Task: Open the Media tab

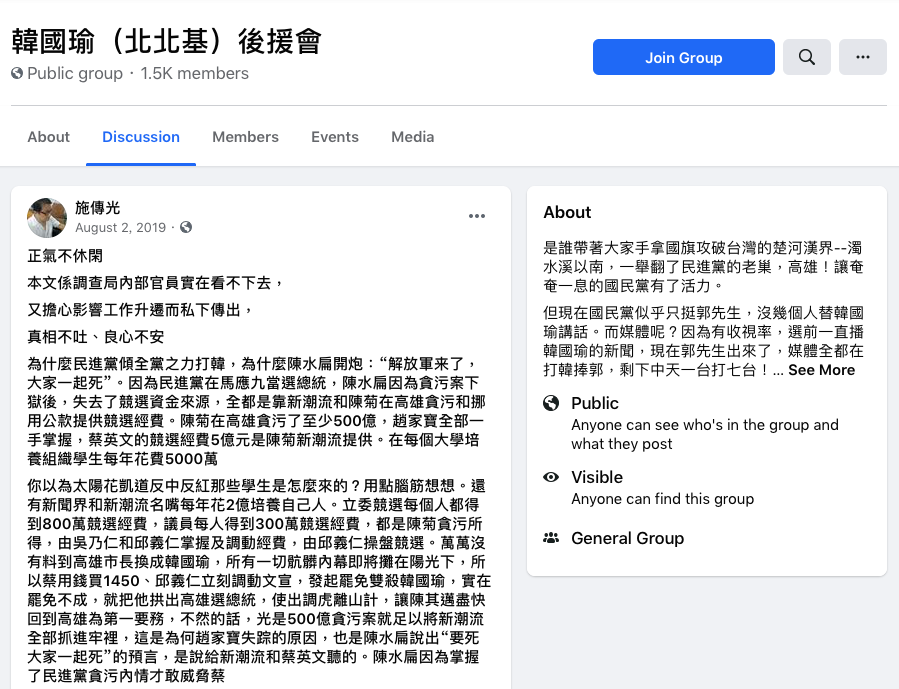Action: [x=413, y=137]
